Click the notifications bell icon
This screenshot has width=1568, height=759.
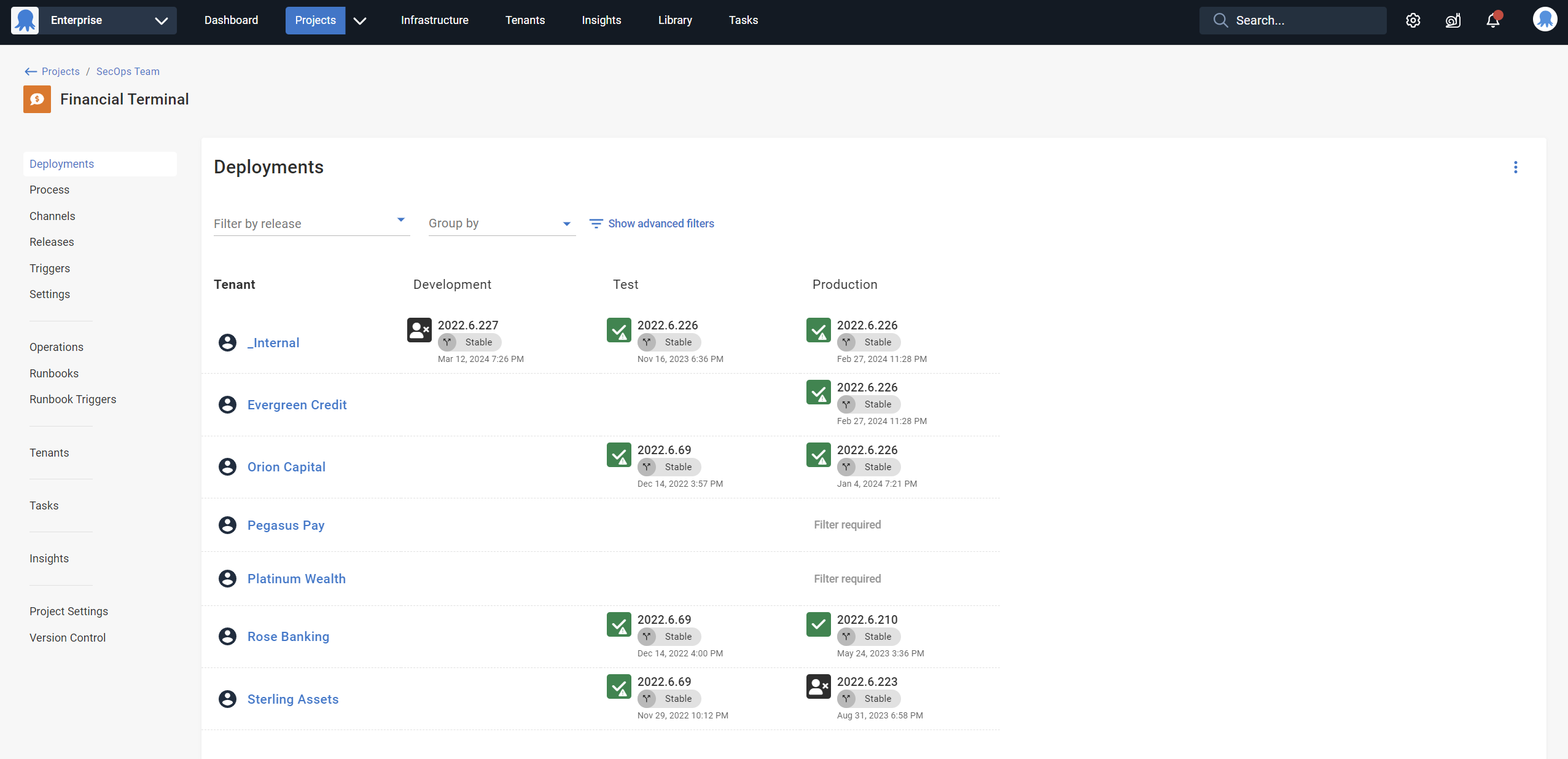click(1493, 20)
